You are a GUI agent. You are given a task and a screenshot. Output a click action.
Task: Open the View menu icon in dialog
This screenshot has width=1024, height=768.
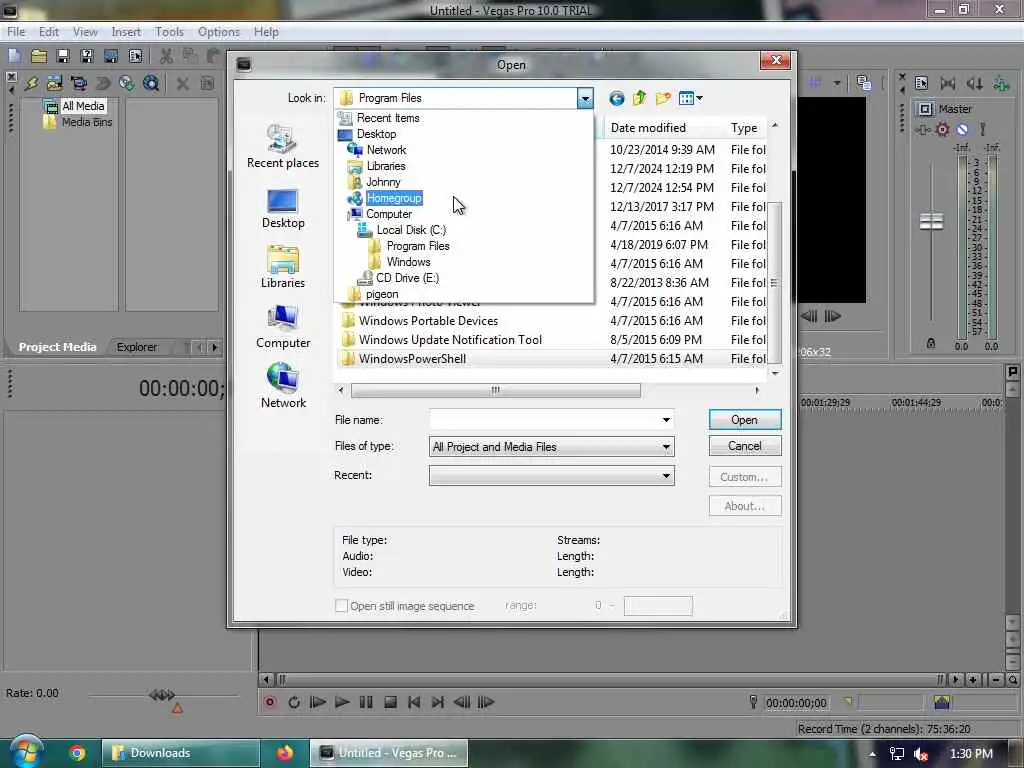pos(690,99)
